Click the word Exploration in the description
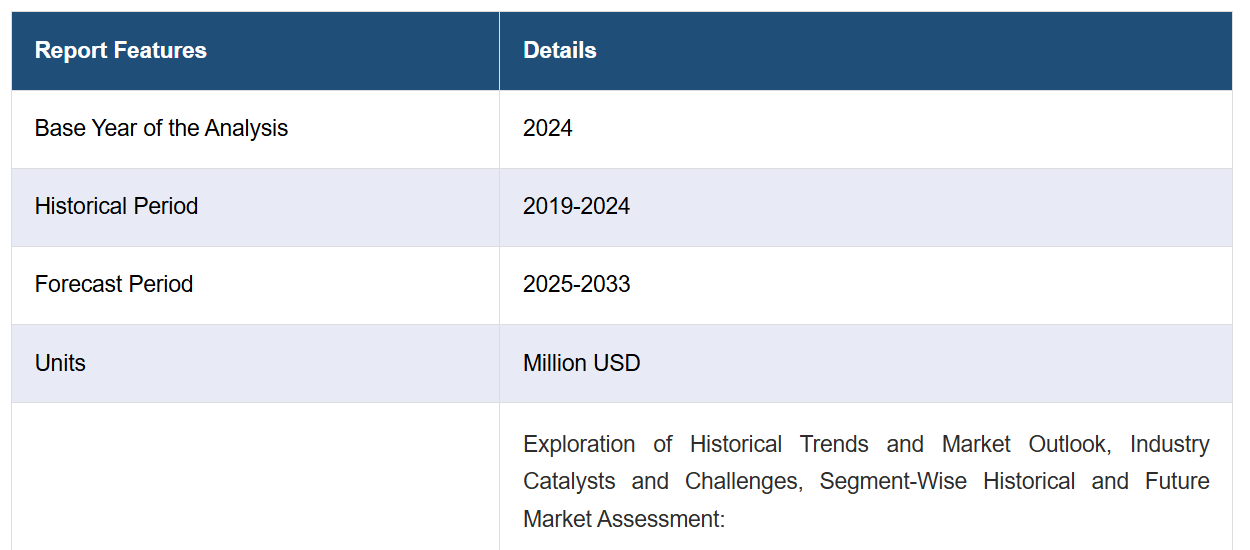This screenshot has width=1250, height=550. point(579,444)
